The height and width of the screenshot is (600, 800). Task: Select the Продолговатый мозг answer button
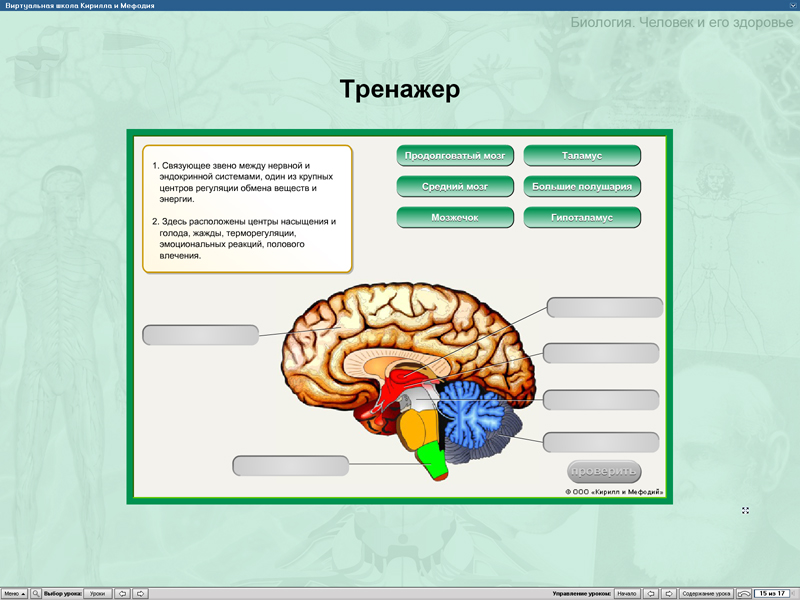456,155
